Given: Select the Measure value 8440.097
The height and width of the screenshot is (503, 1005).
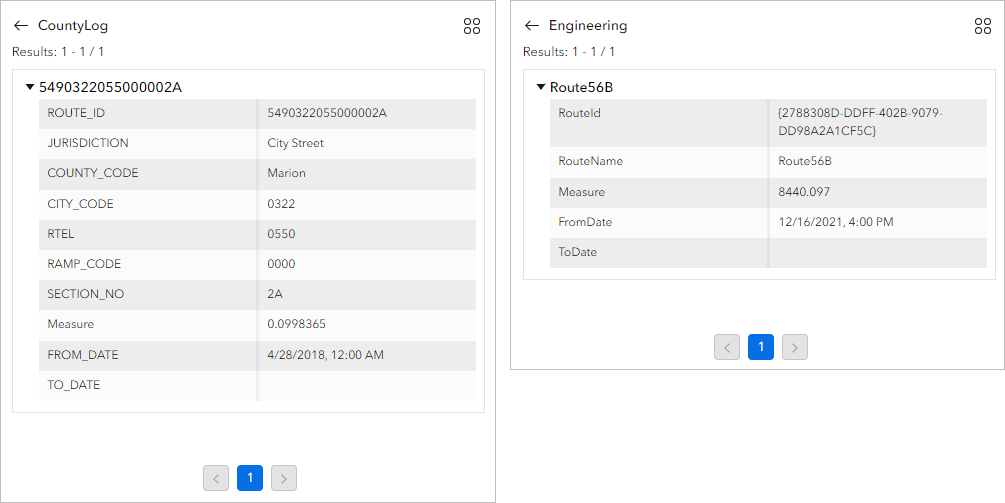Looking at the screenshot, I should 804,192.
